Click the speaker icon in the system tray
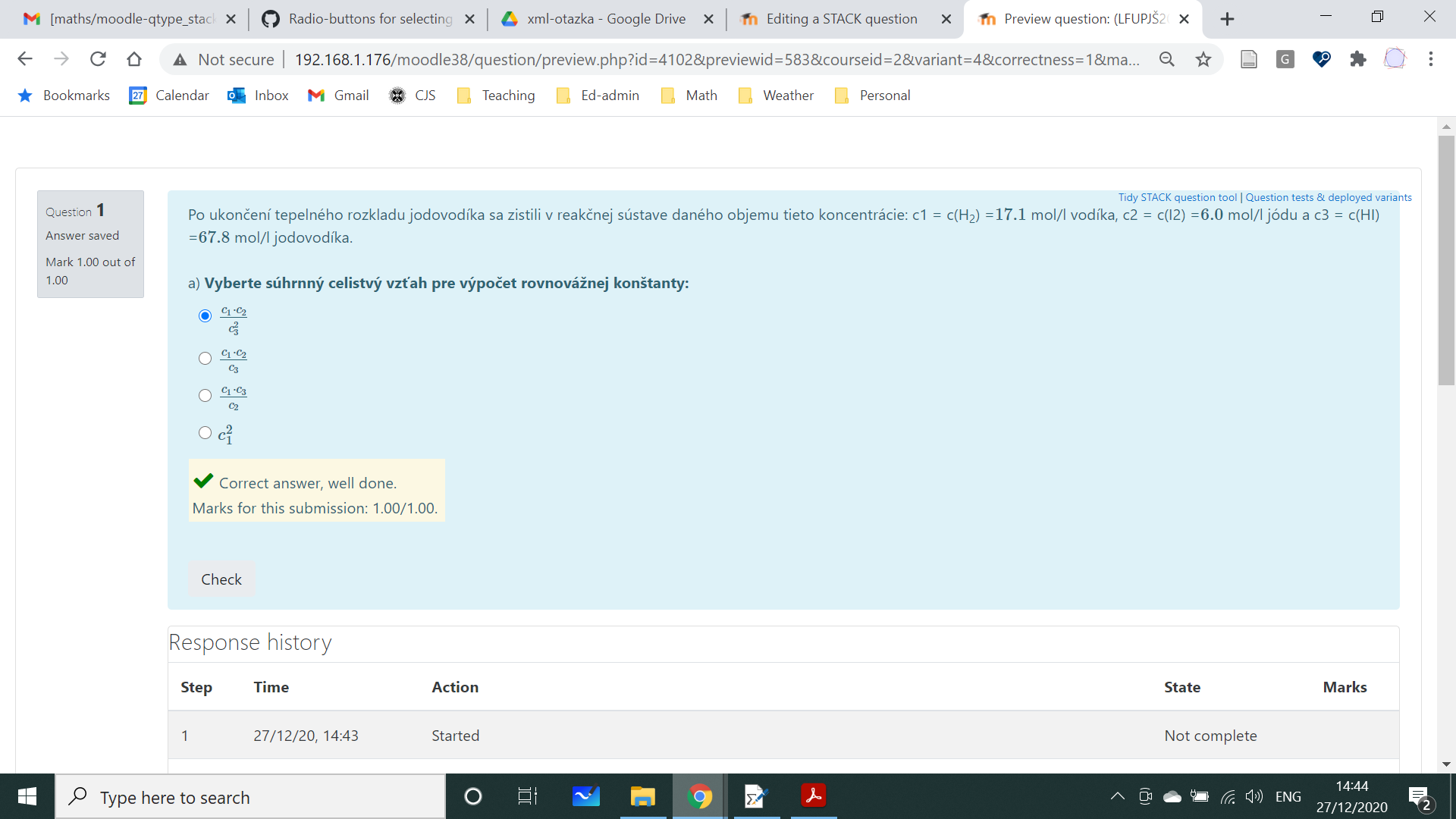 coord(1254,796)
